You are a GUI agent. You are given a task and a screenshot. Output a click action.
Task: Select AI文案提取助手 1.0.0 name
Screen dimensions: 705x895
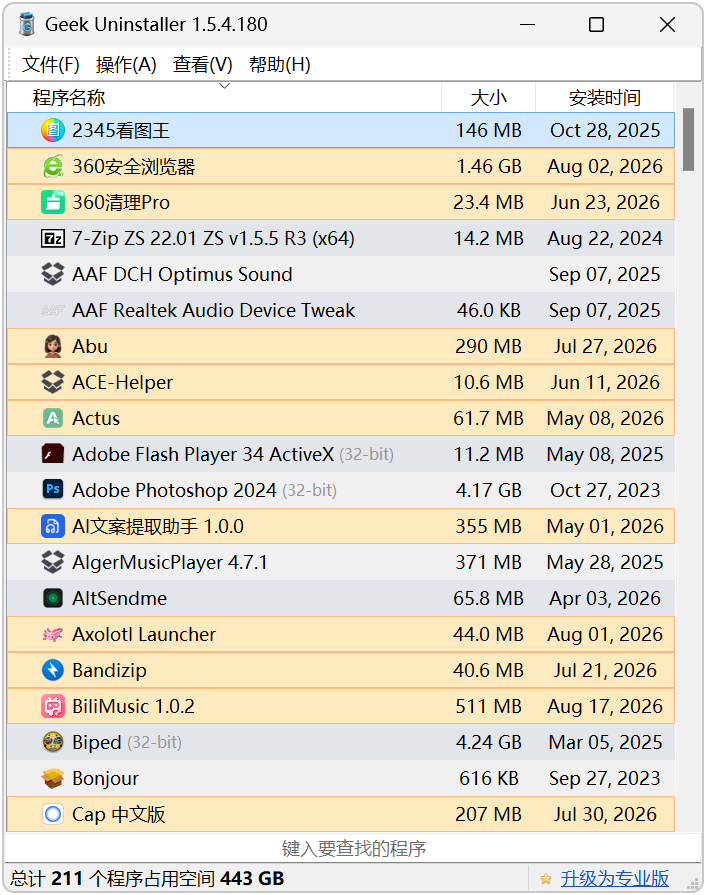pyautogui.click(x=158, y=526)
